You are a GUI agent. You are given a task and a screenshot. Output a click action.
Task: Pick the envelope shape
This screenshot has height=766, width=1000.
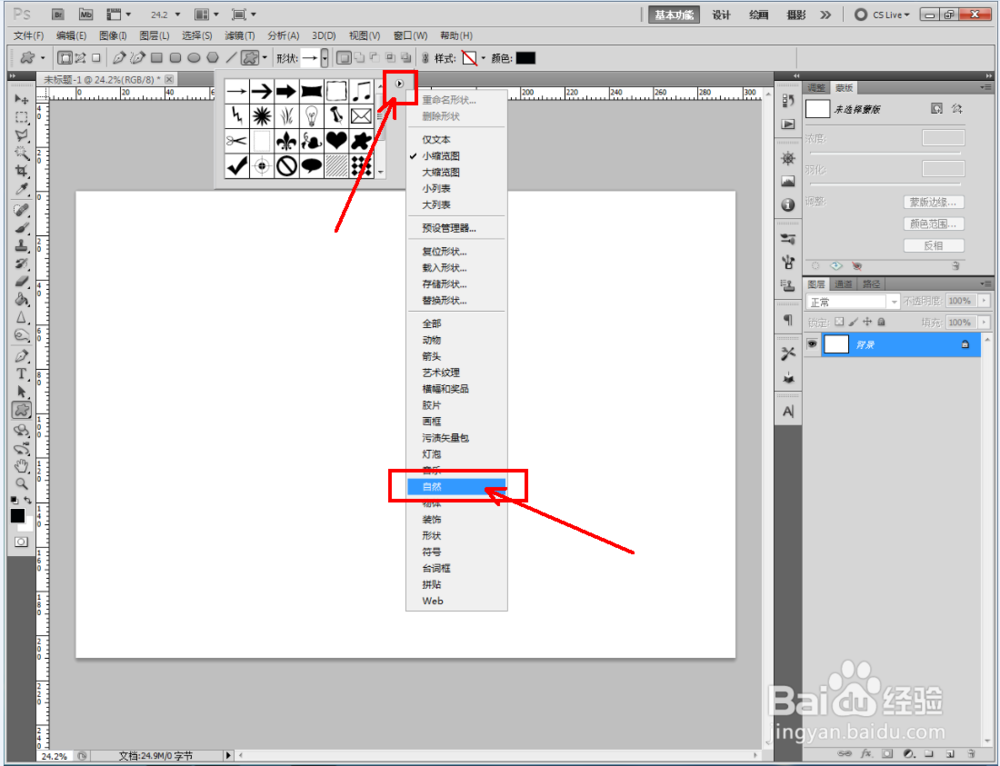pyautogui.click(x=361, y=115)
